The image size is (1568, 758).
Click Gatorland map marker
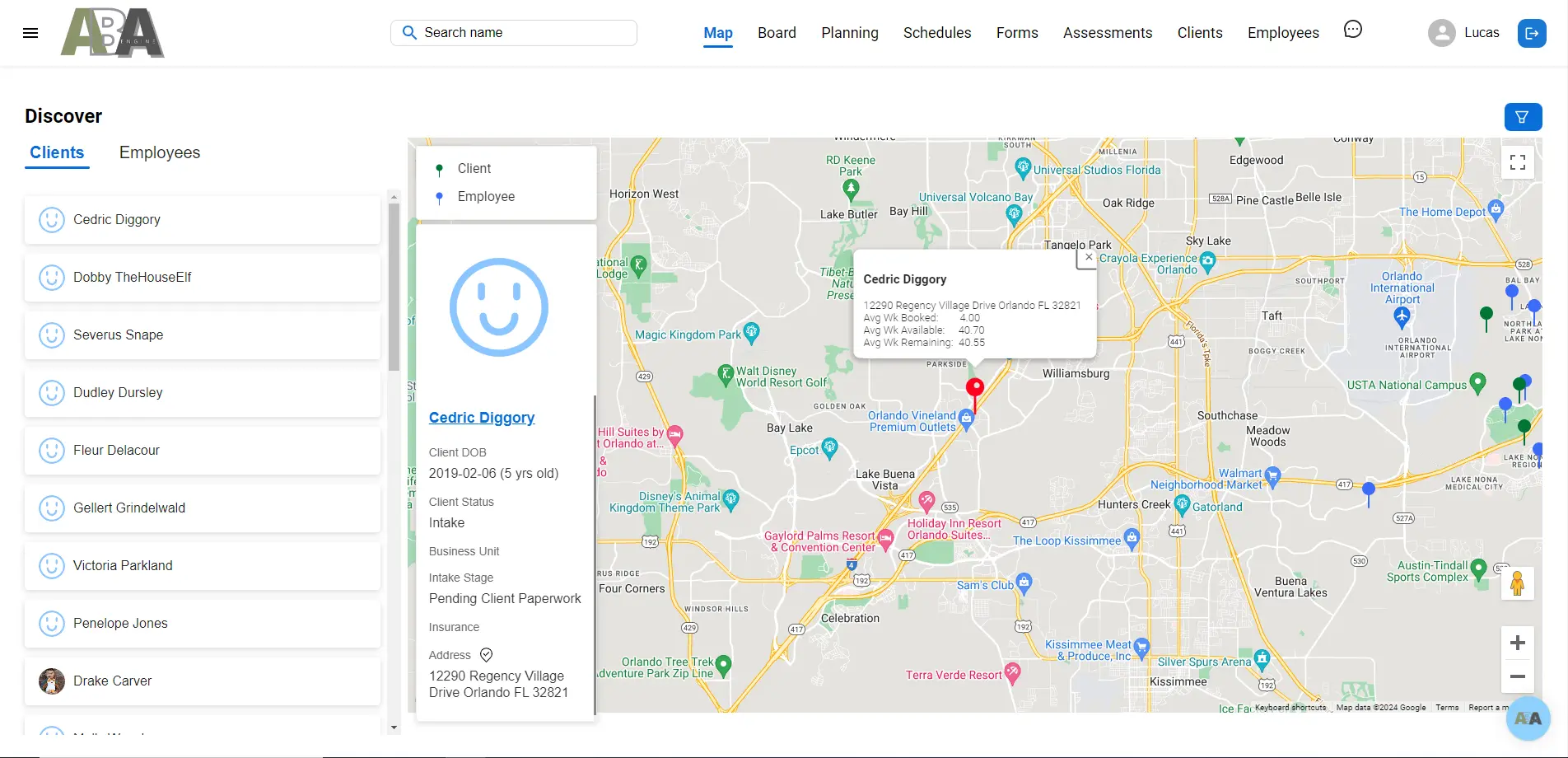pyautogui.click(x=1183, y=504)
